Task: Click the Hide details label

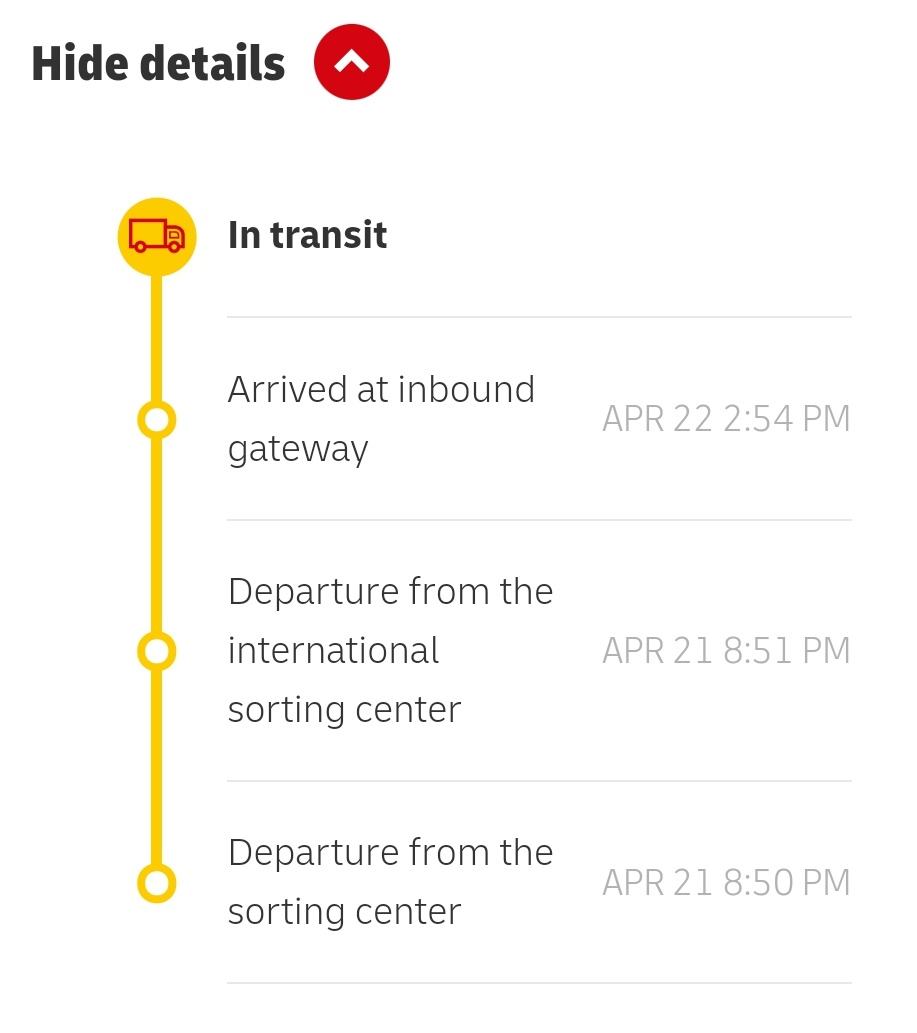Action: [158, 63]
